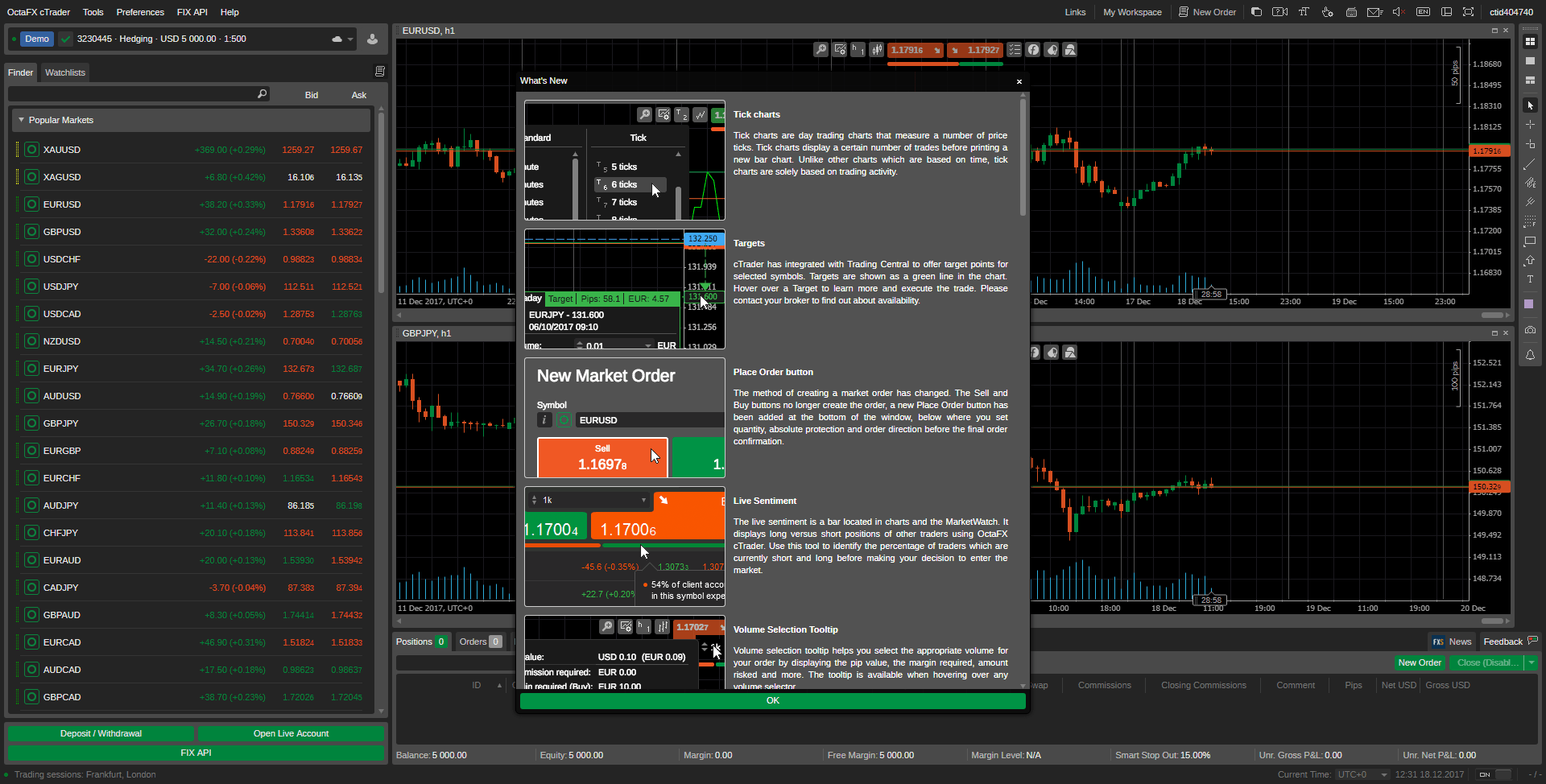Open EURUSD chart settings icon
The image size is (1546, 784).
[x=840, y=50]
